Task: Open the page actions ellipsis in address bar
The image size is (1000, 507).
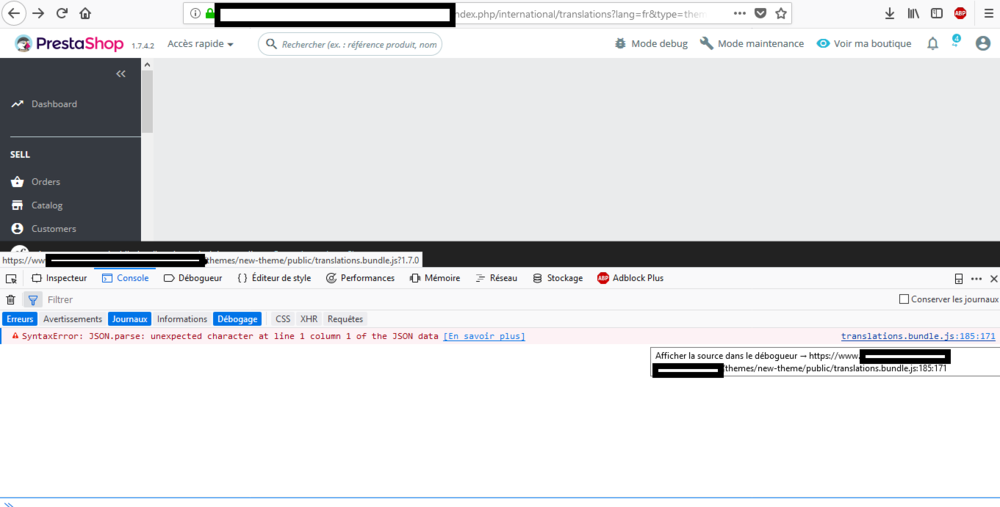Action: pyautogui.click(x=739, y=13)
